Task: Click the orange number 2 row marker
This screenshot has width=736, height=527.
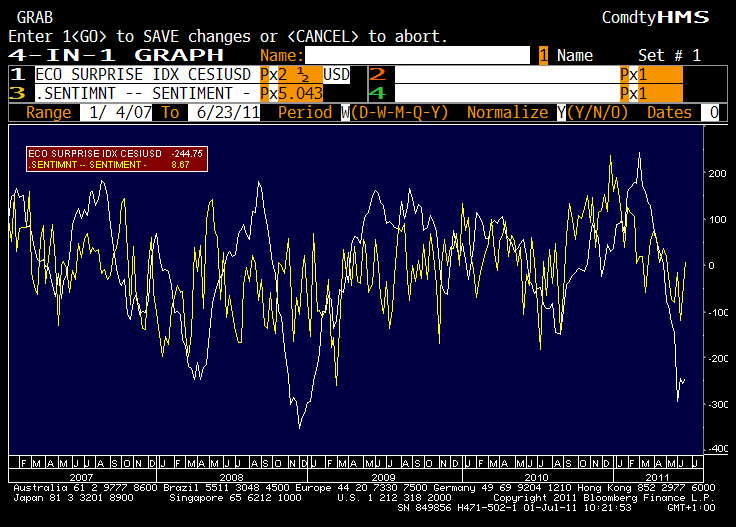Action: pyautogui.click(x=377, y=75)
